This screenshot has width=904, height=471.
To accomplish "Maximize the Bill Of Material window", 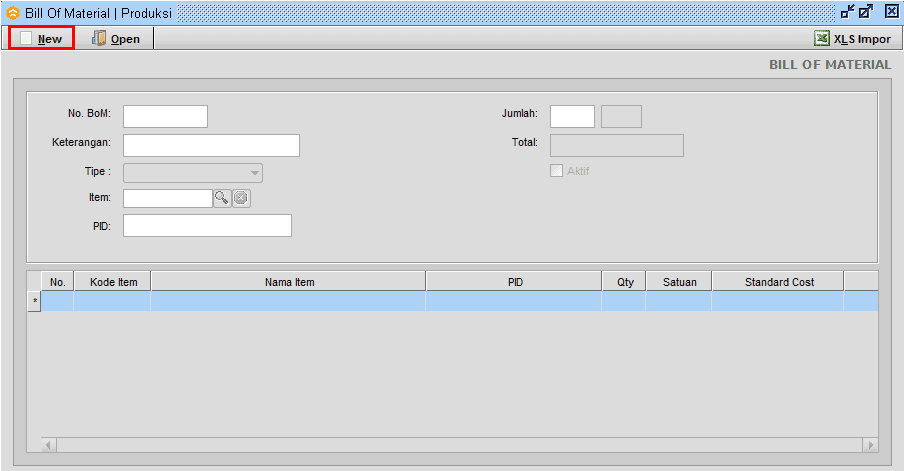I will coord(866,12).
